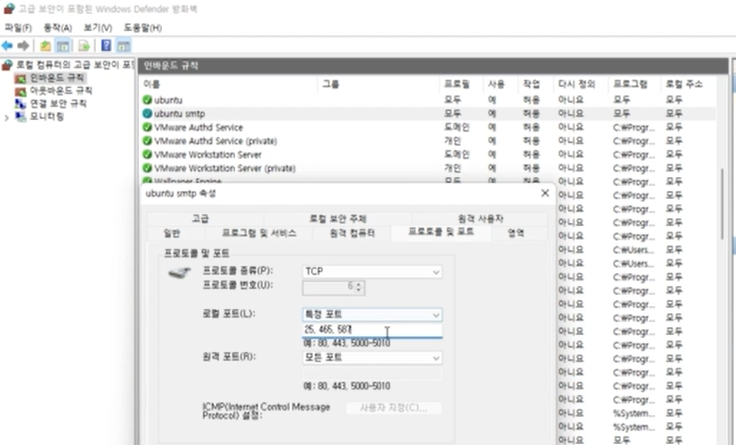Screen dimensions: 736x445
Task: Open the 파일(F) menu
Action: (x=18, y=28)
